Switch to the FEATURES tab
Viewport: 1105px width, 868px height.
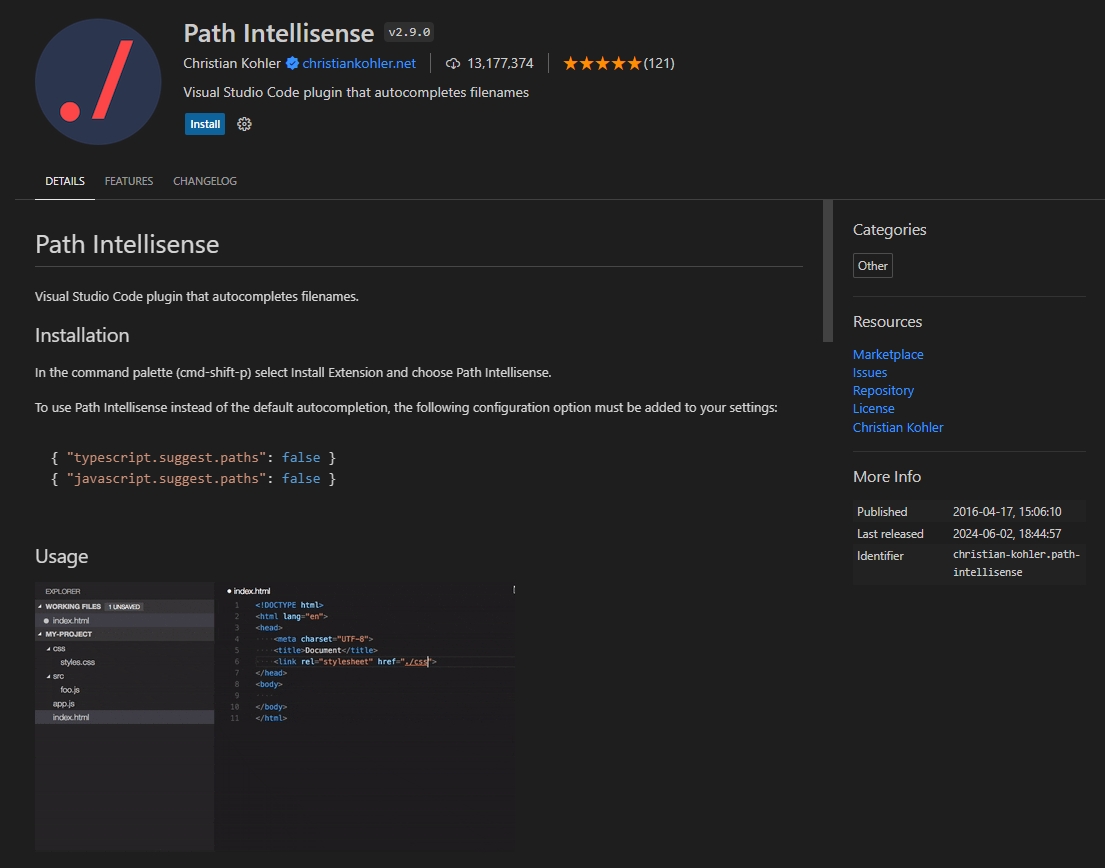tap(129, 181)
